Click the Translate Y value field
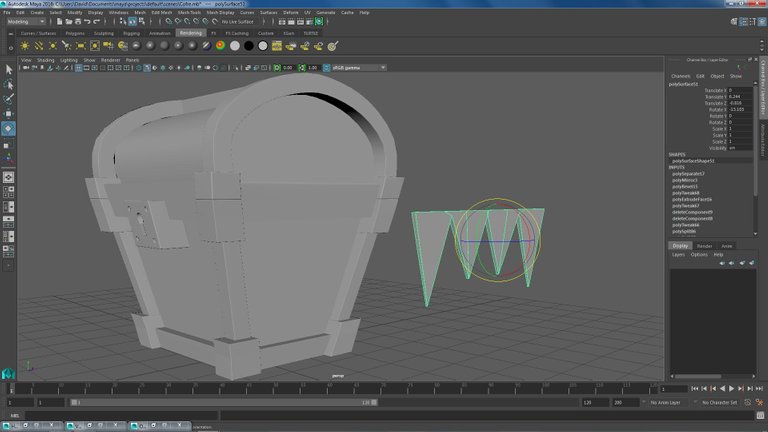This screenshot has width=768, height=432. pos(740,97)
